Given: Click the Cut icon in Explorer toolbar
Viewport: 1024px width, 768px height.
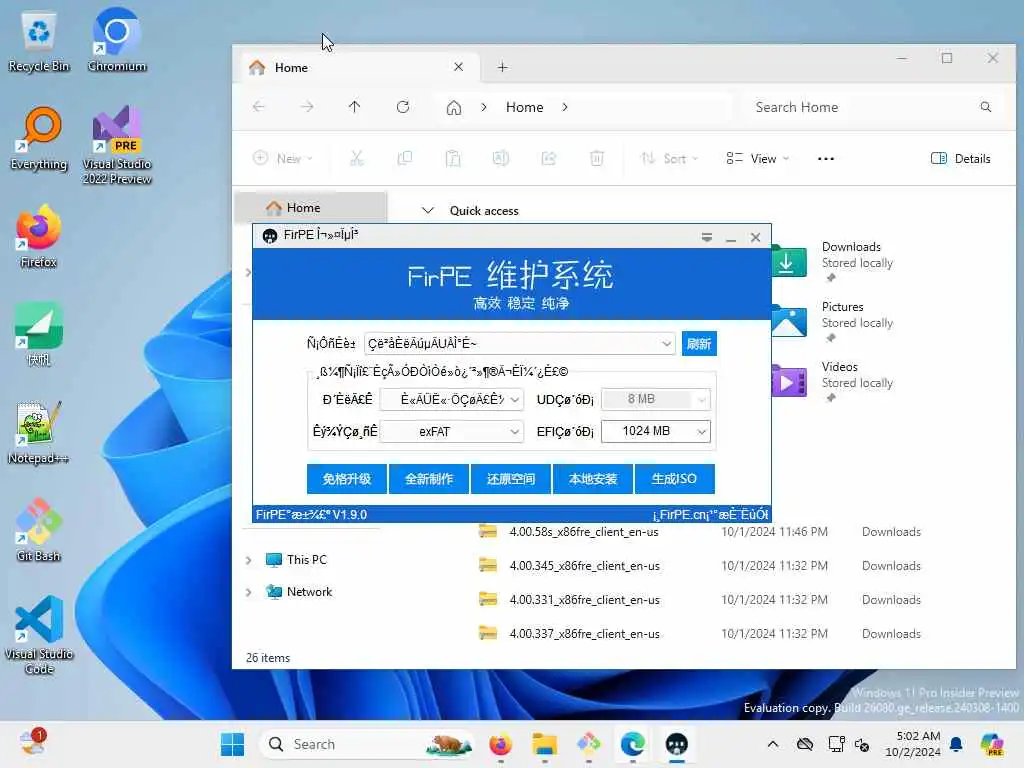Looking at the screenshot, I should [x=357, y=158].
